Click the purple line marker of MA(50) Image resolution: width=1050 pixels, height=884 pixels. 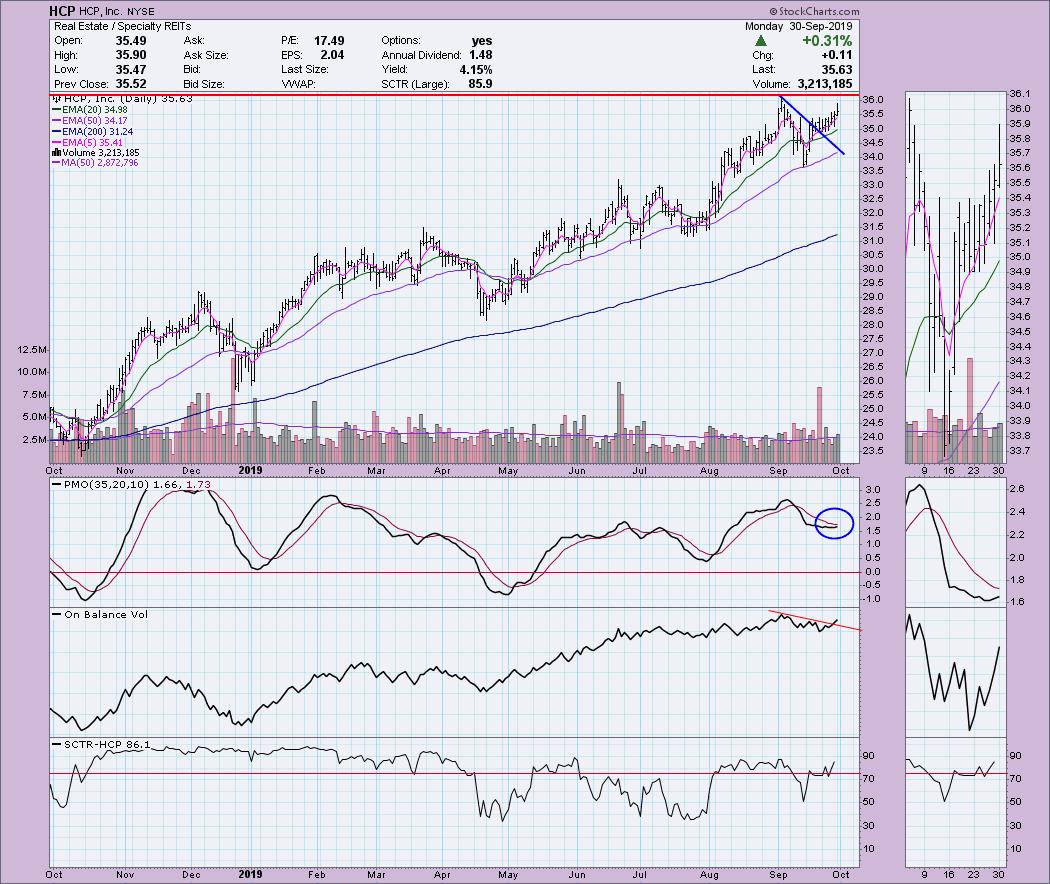pos(56,163)
